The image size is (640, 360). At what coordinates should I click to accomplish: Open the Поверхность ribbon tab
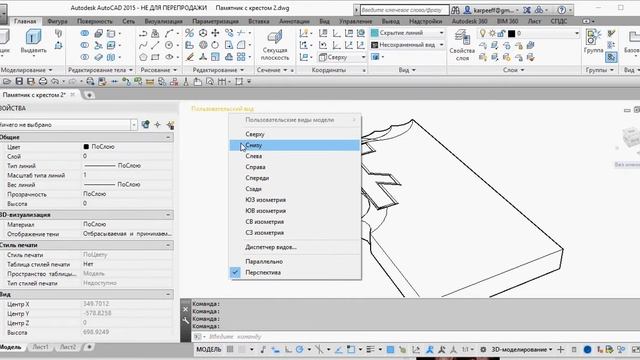[x=95, y=21]
